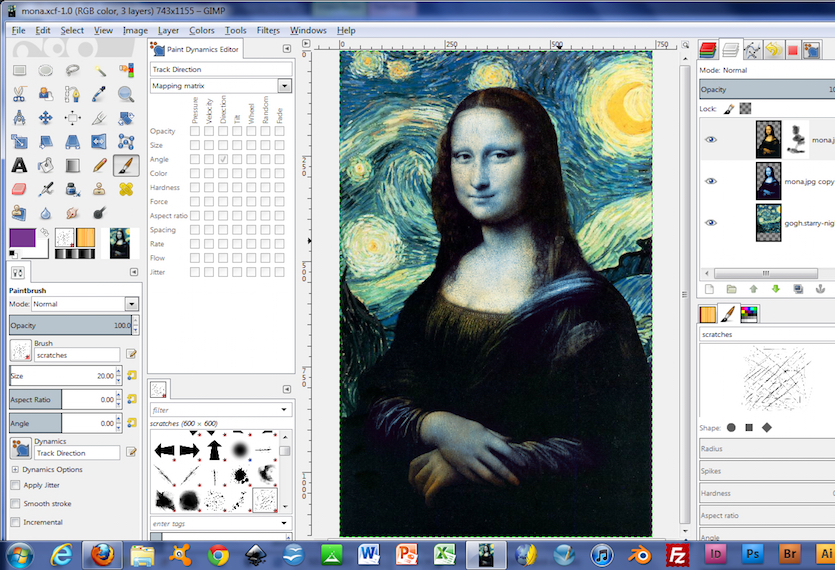
Task: Lower the selected layer
Action: tap(775, 289)
